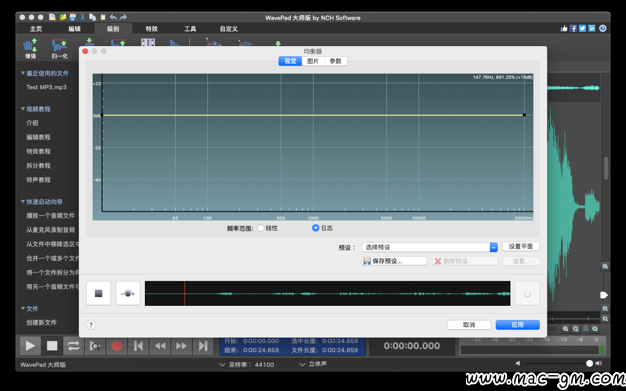Select the 日志 frequency range radio button
Screen dimensions: 626x391
coord(315,228)
